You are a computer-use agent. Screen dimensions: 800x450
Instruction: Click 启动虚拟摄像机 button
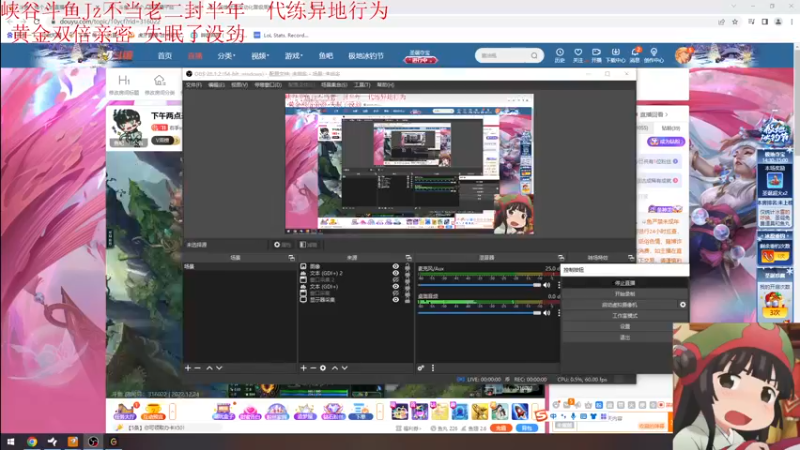[x=619, y=305]
